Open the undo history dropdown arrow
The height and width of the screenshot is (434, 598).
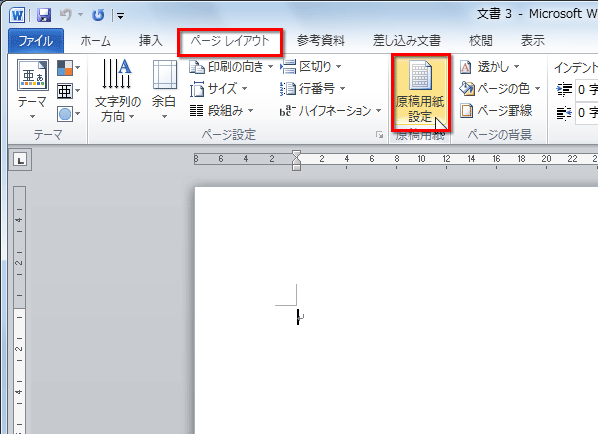pyautogui.click(x=80, y=15)
